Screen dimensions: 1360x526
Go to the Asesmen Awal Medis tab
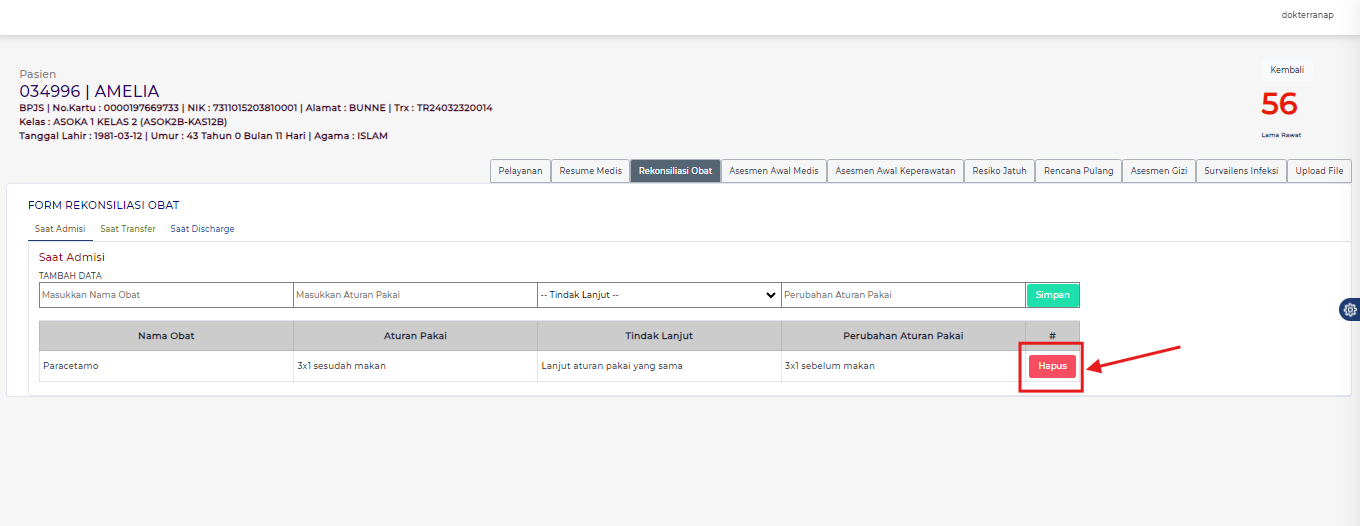click(x=774, y=171)
